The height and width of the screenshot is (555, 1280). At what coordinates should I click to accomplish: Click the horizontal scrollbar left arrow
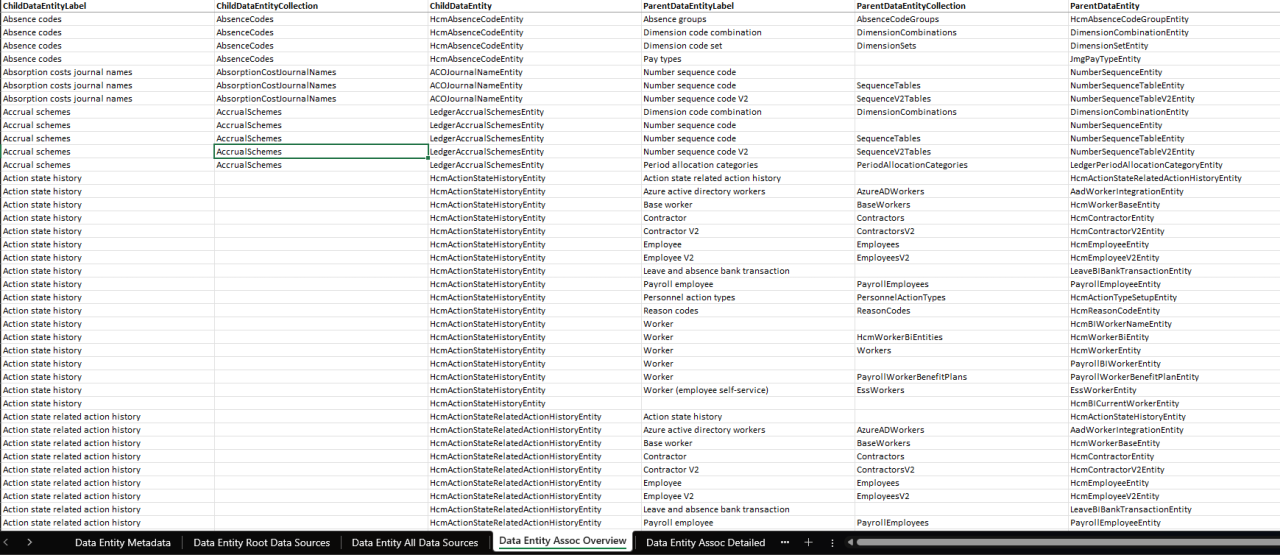click(850, 542)
